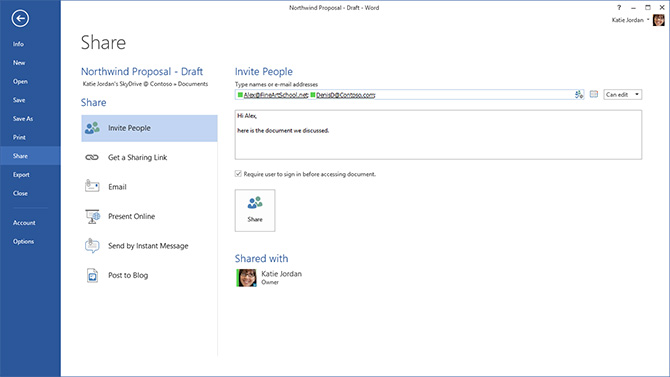This screenshot has width=670, height=377.
Task: Open the Account page
Action: (x=24, y=223)
